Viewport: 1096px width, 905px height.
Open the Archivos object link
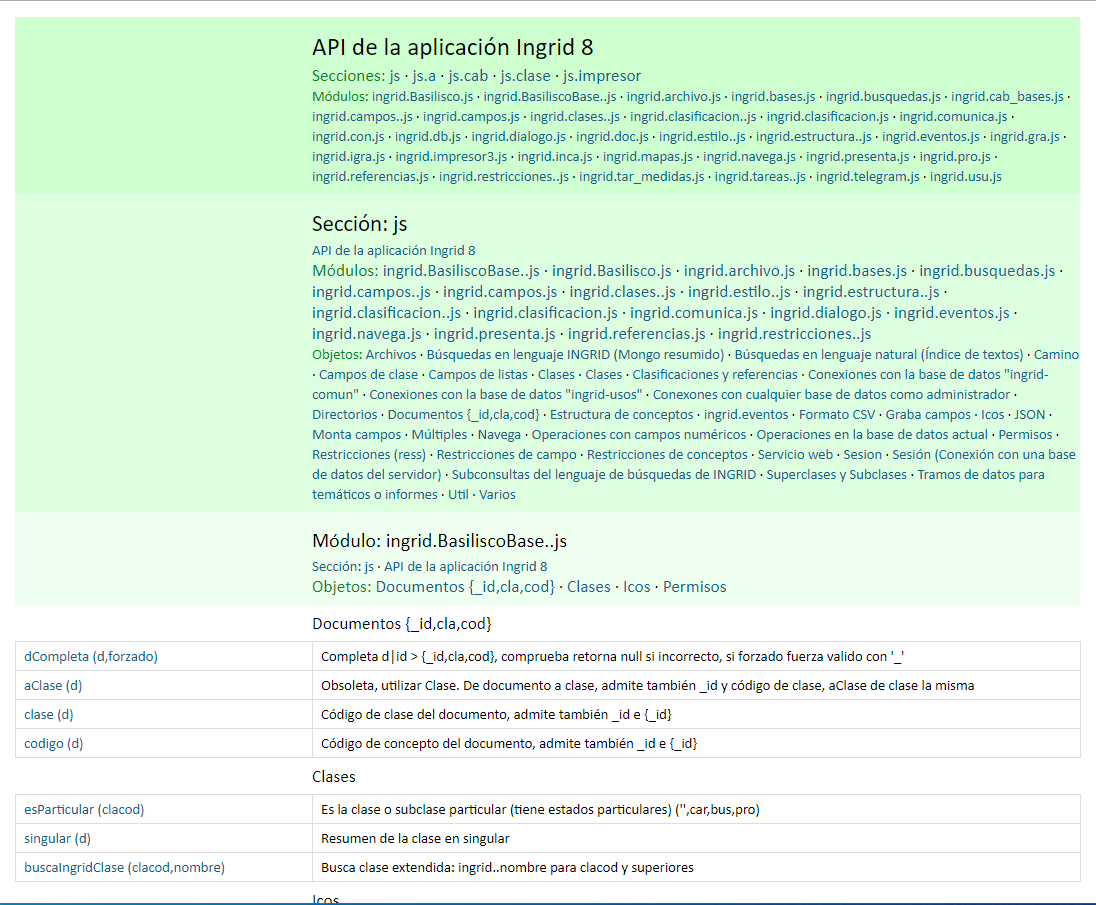click(391, 354)
